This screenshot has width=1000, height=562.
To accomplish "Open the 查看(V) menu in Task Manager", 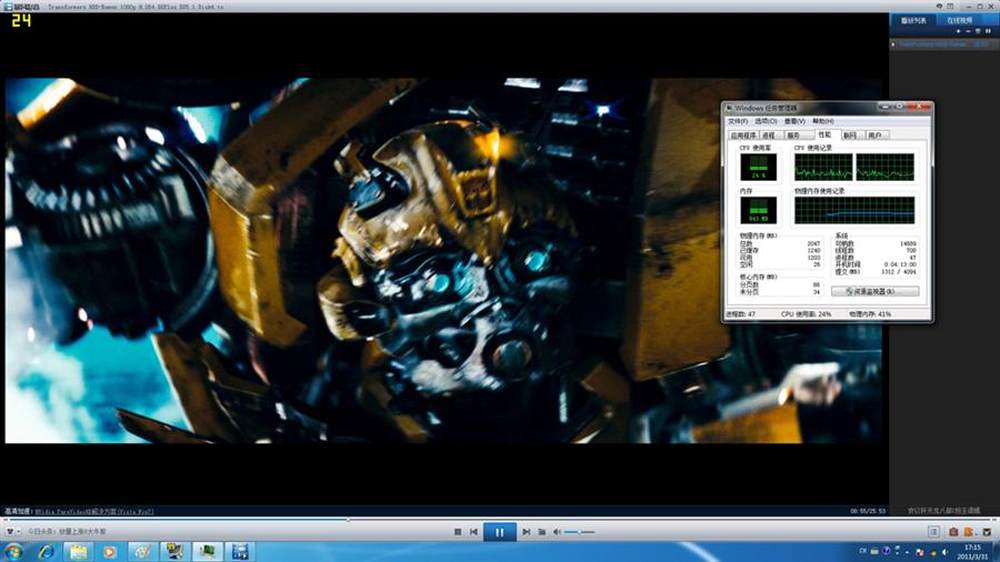I will pyautogui.click(x=794, y=121).
